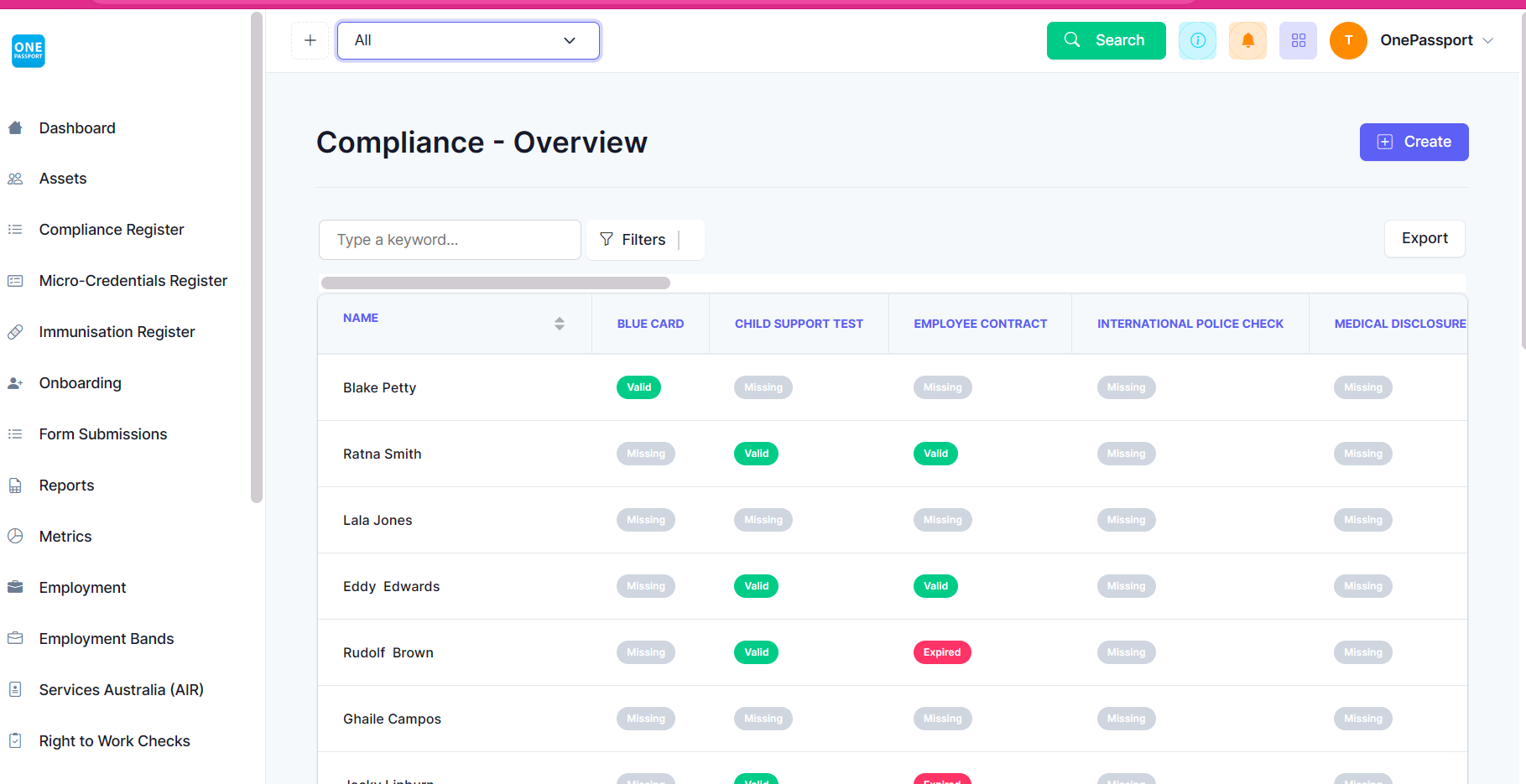Click the name Ghaile Campos

click(392, 719)
